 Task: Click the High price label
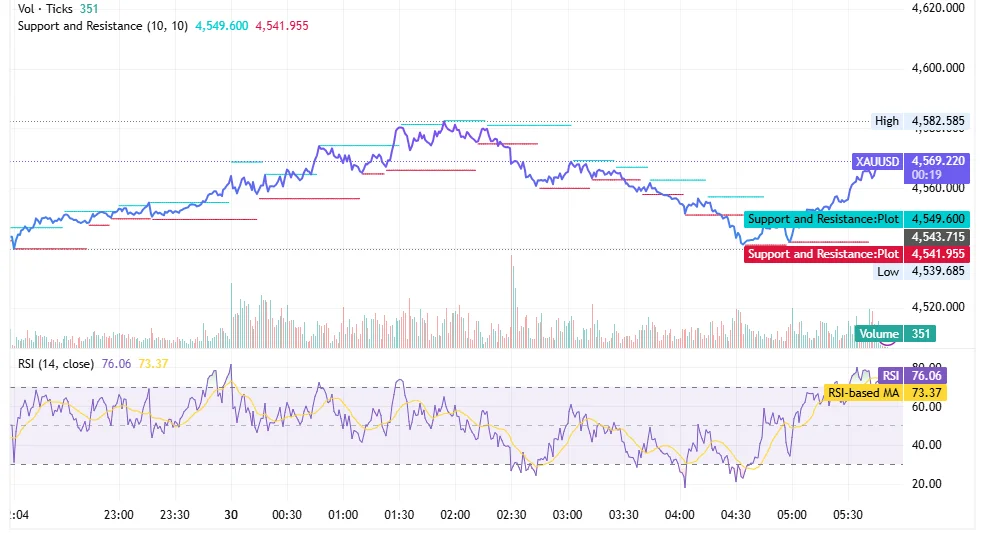point(886,121)
